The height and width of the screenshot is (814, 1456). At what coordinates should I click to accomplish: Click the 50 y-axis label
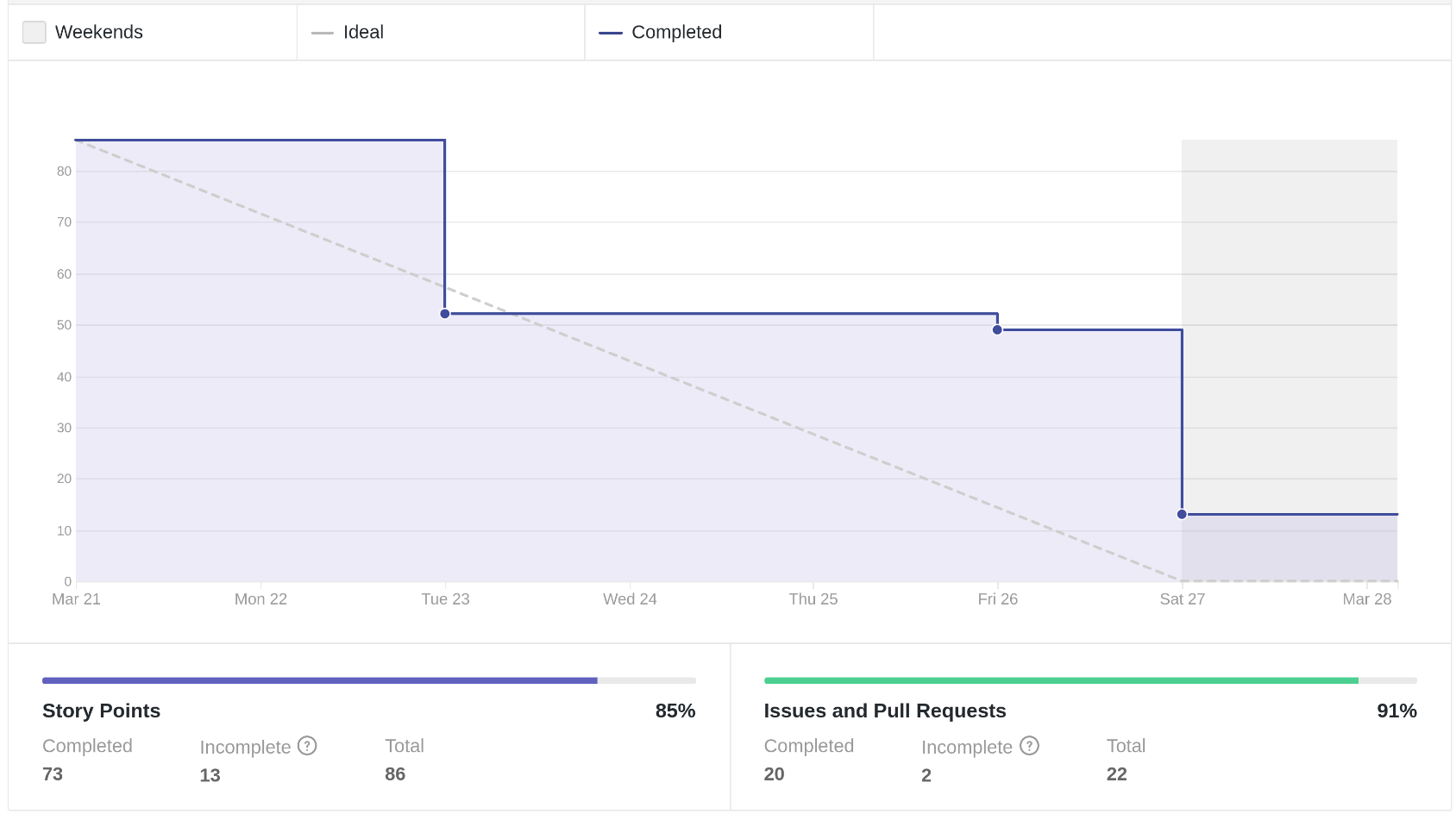coord(64,325)
